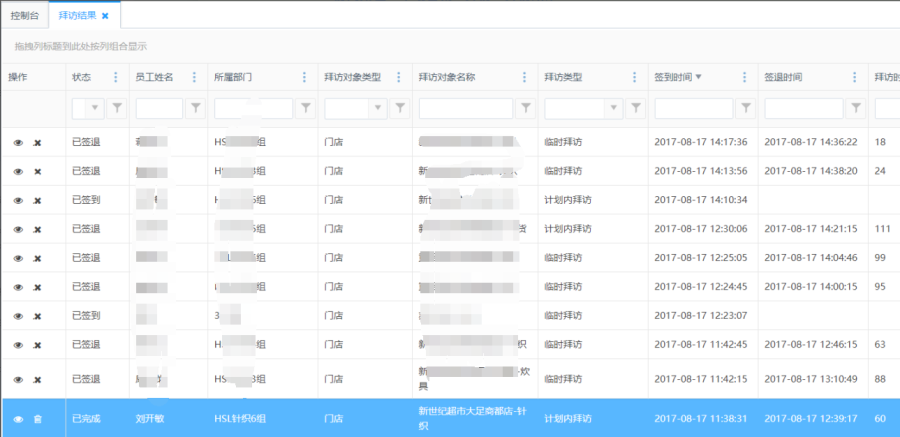The image size is (900, 437).
Task: Click the 员工姓名 filter input field
Action: (159, 108)
